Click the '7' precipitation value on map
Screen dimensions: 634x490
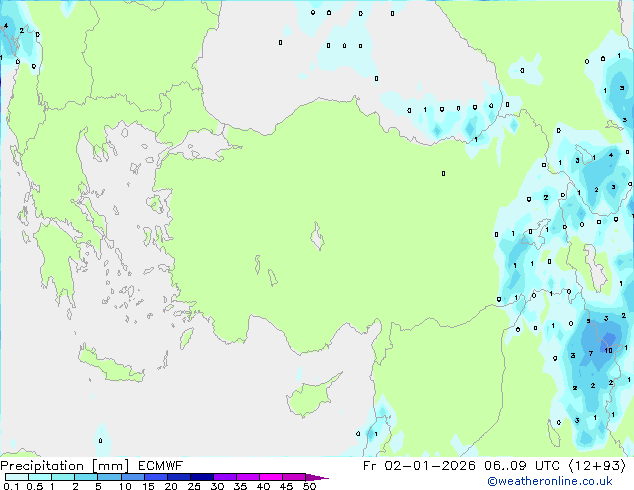(x=591, y=354)
